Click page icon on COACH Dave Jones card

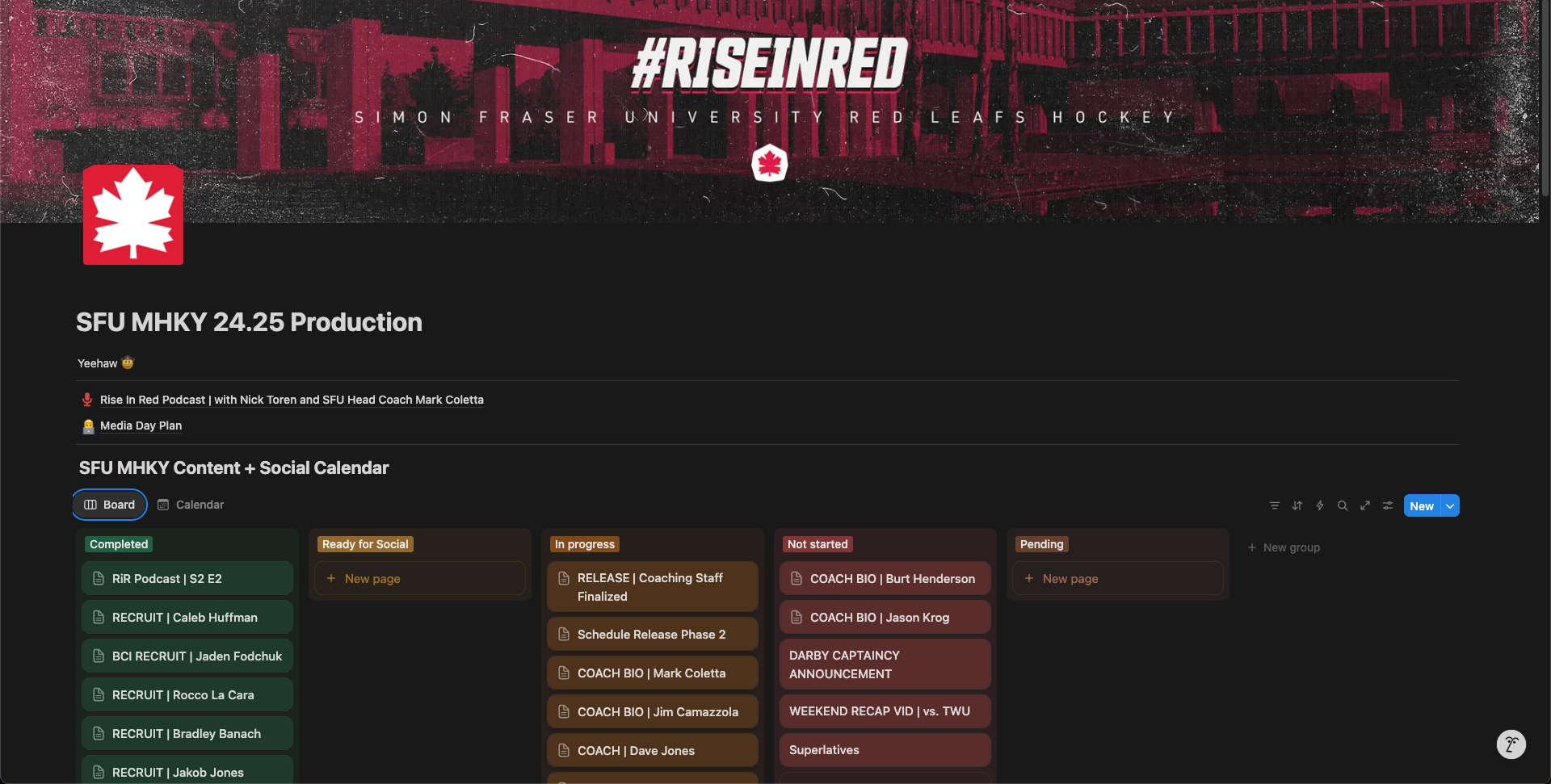coord(564,750)
